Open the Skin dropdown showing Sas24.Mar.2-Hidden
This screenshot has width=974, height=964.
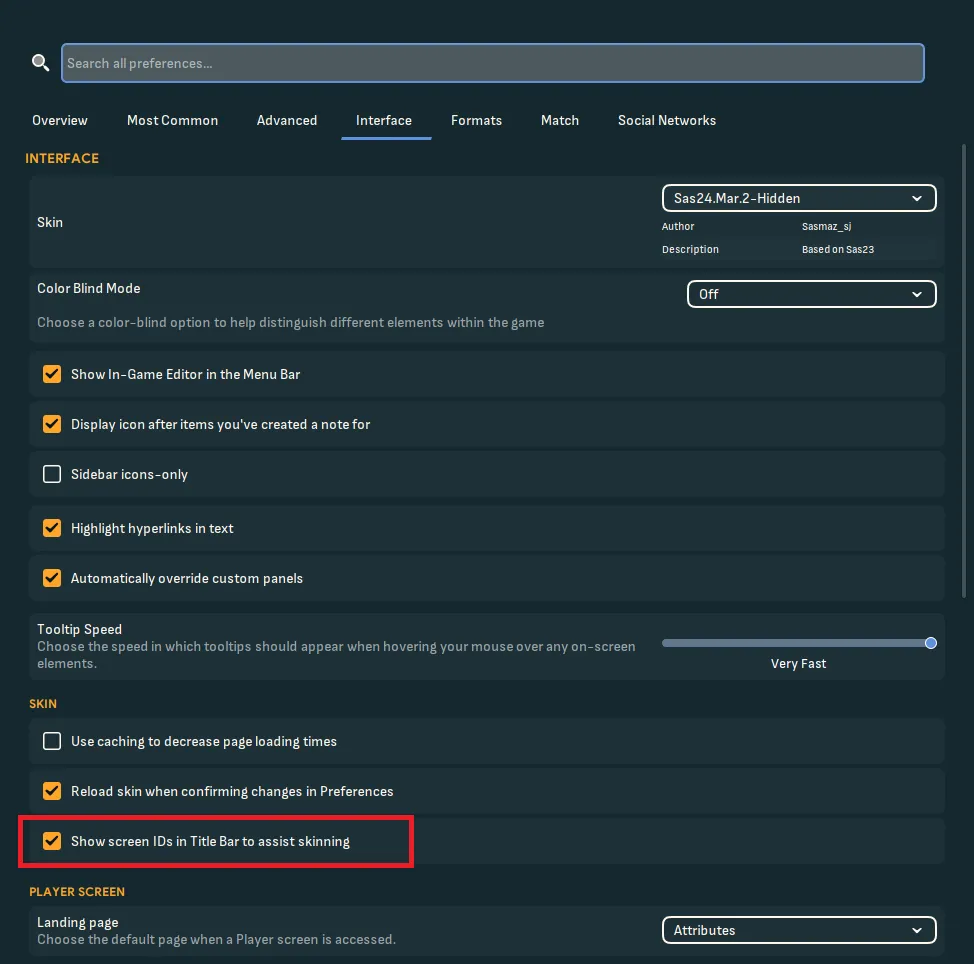pyautogui.click(x=798, y=197)
